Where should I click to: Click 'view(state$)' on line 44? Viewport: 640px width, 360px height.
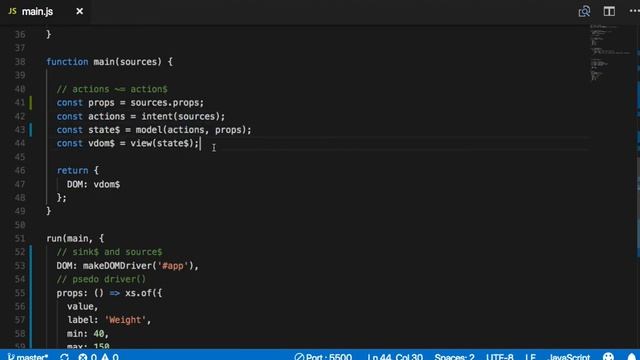pyautogui.click(x=162, y=143)
